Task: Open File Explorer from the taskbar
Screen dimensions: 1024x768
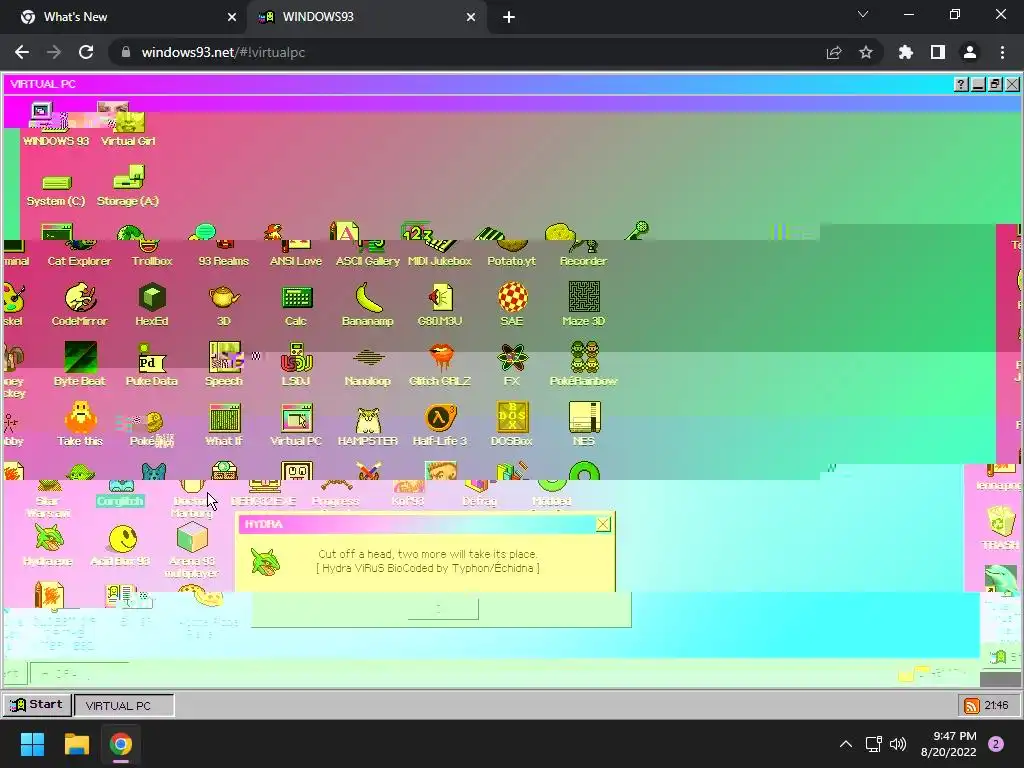Action: coord(76,744)
